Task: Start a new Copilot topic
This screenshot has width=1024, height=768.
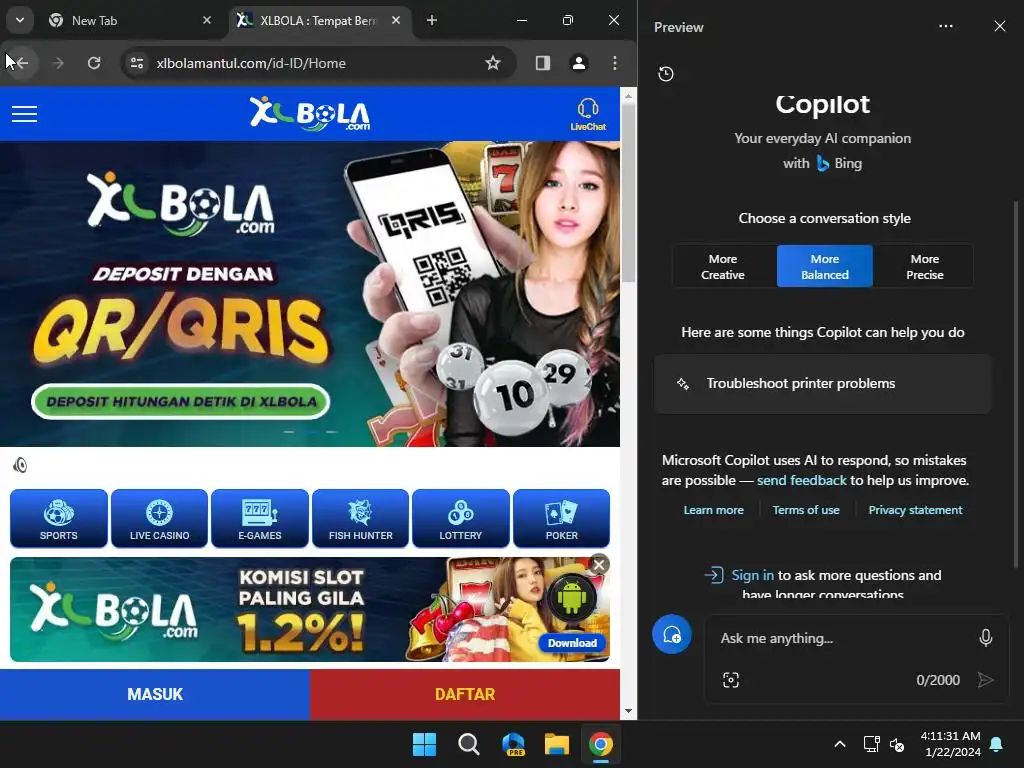Action: 672,634
